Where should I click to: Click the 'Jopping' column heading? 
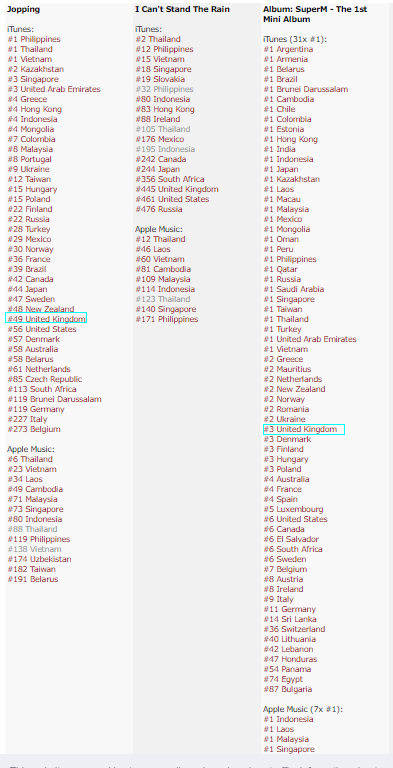pos(23,9)
